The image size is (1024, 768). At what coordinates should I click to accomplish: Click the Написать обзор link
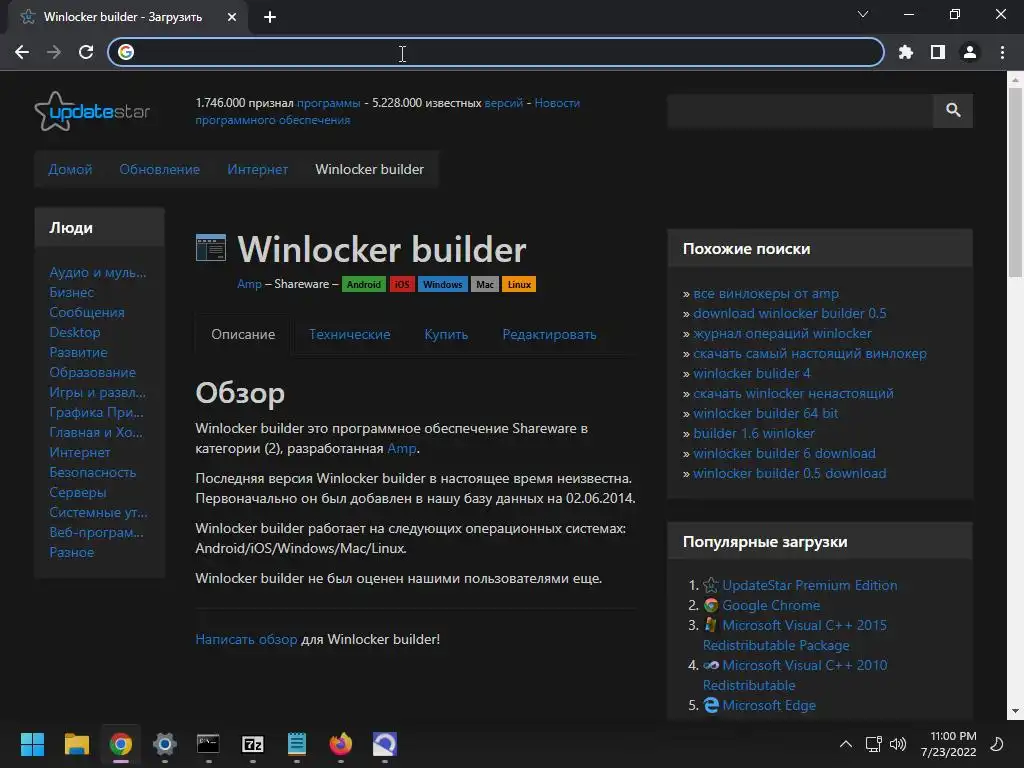[x=246, y=639]
